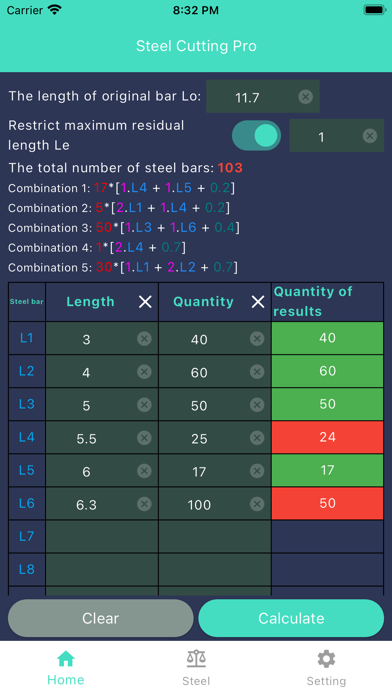The image size is (392, 696).
Task: Toggle Restrict maximum residual length switch
Action: pyautogui.click(x=256, y=135)
